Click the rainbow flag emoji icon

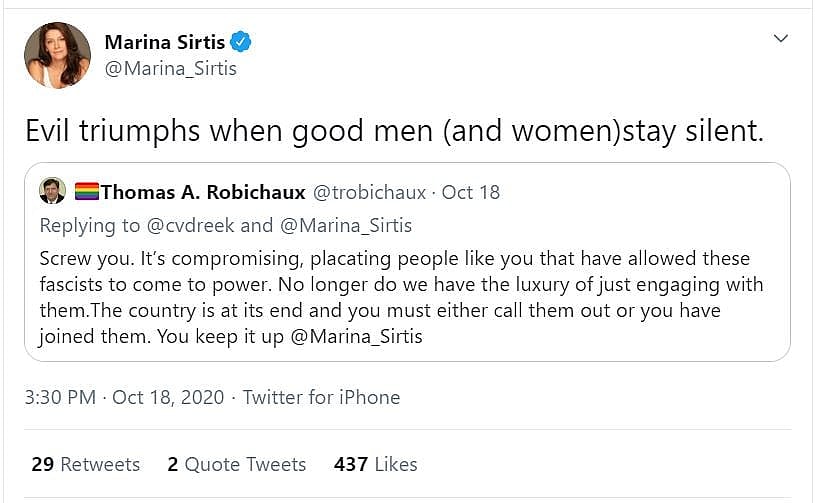[87, 191]
